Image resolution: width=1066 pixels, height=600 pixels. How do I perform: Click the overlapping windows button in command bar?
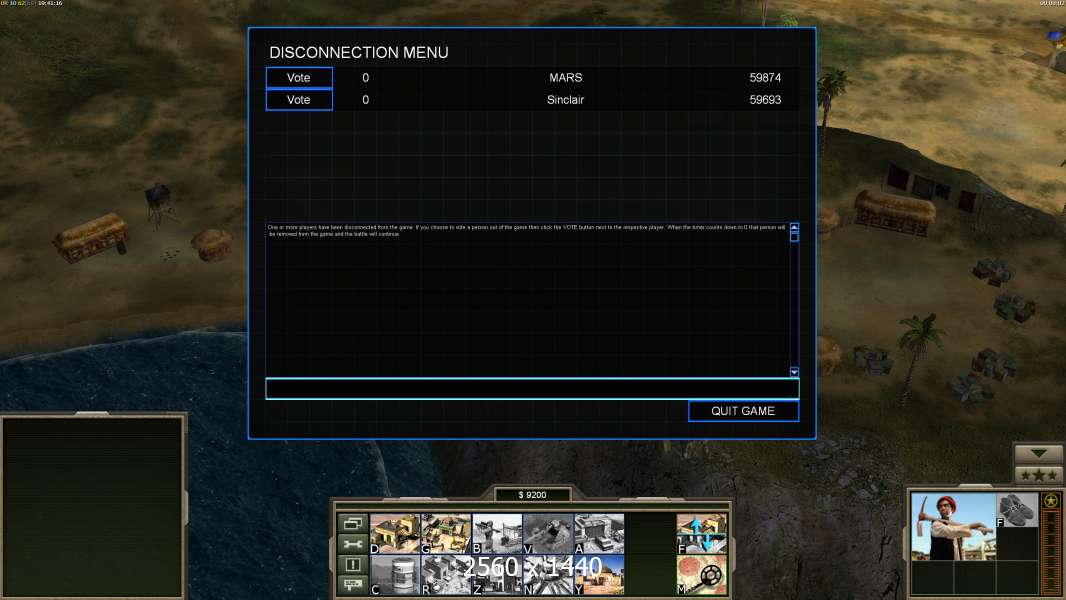click(353, 523)
